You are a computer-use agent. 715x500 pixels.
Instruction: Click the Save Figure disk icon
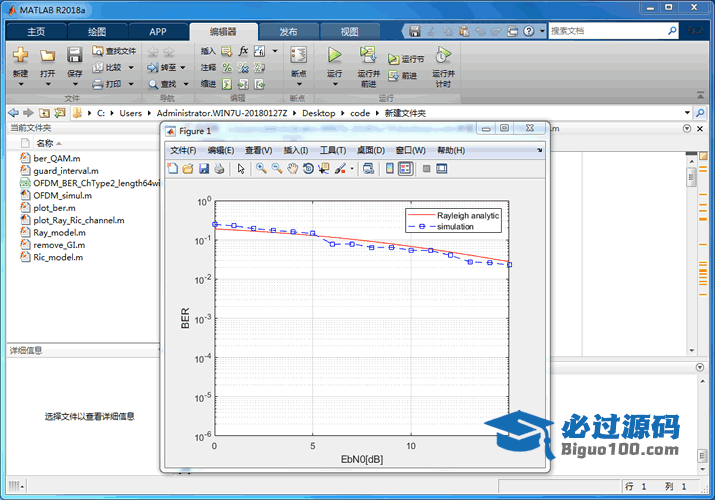click(x=204, y=169)
